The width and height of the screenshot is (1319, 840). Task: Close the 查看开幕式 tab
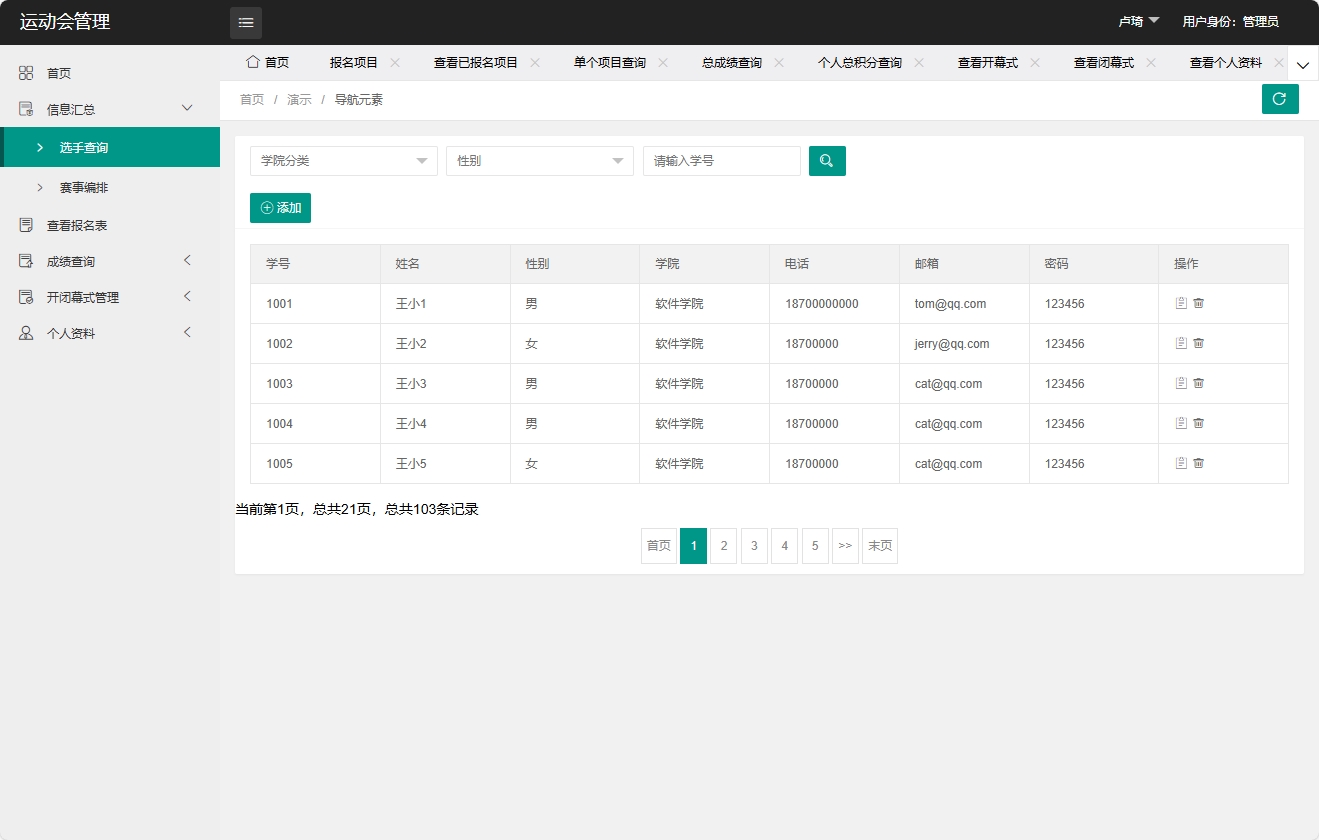point(1034,61)
